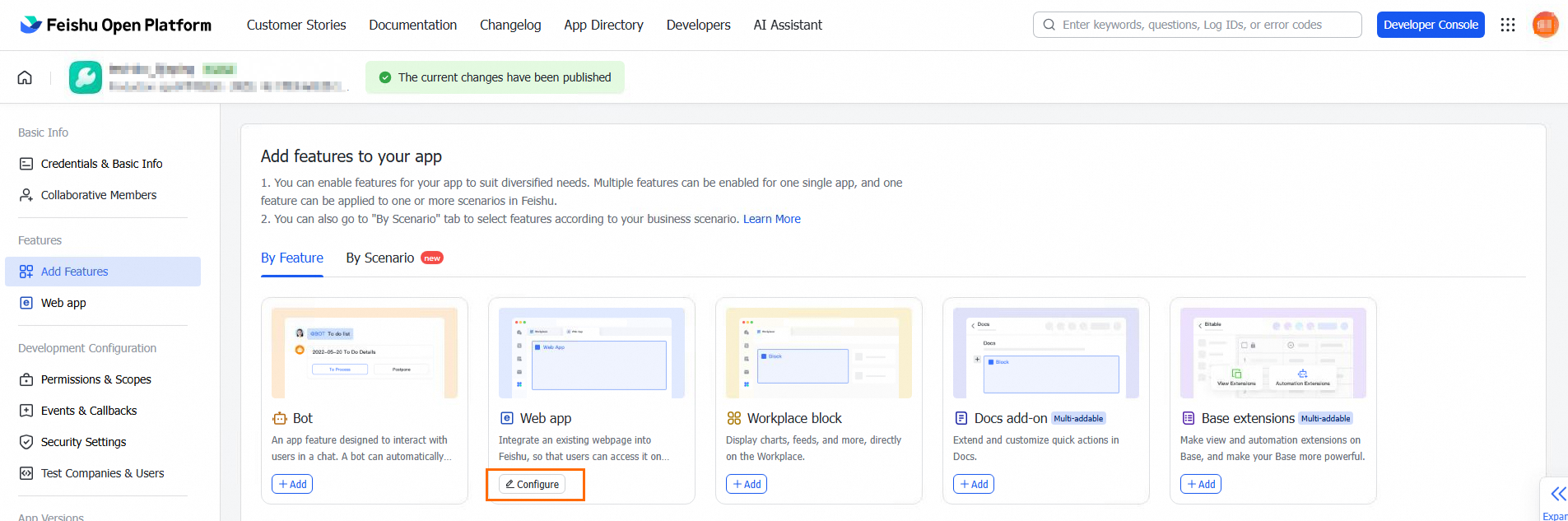The image size is (1568, 521).
Task: Click the Collaborative Members person icon
Action: (x=26, y=195)
